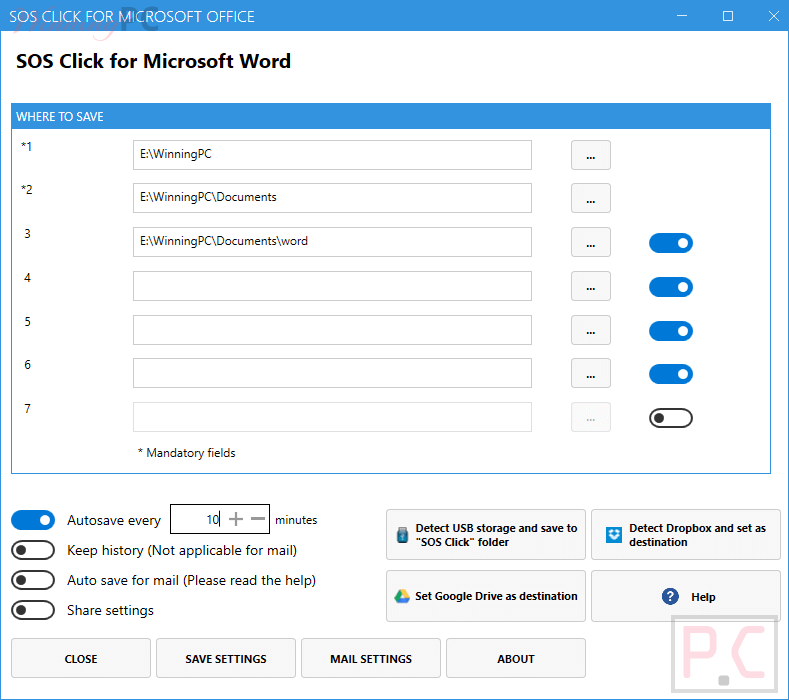Browse folder for save location 4
Viewport: 789px width, 700px height.
point(591,286)
